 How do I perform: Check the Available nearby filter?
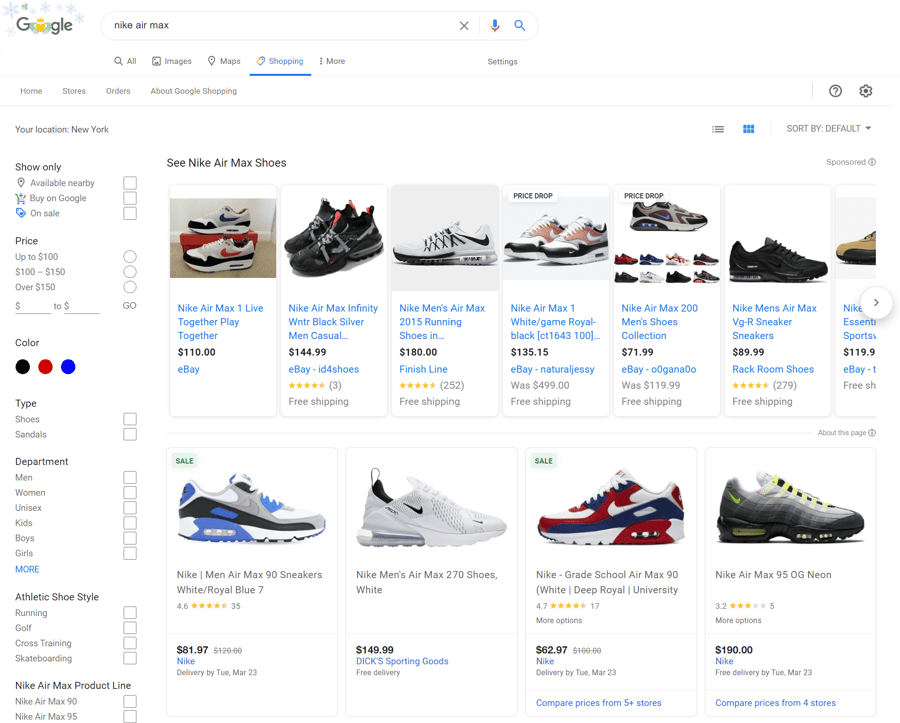[x=130, y=183]
